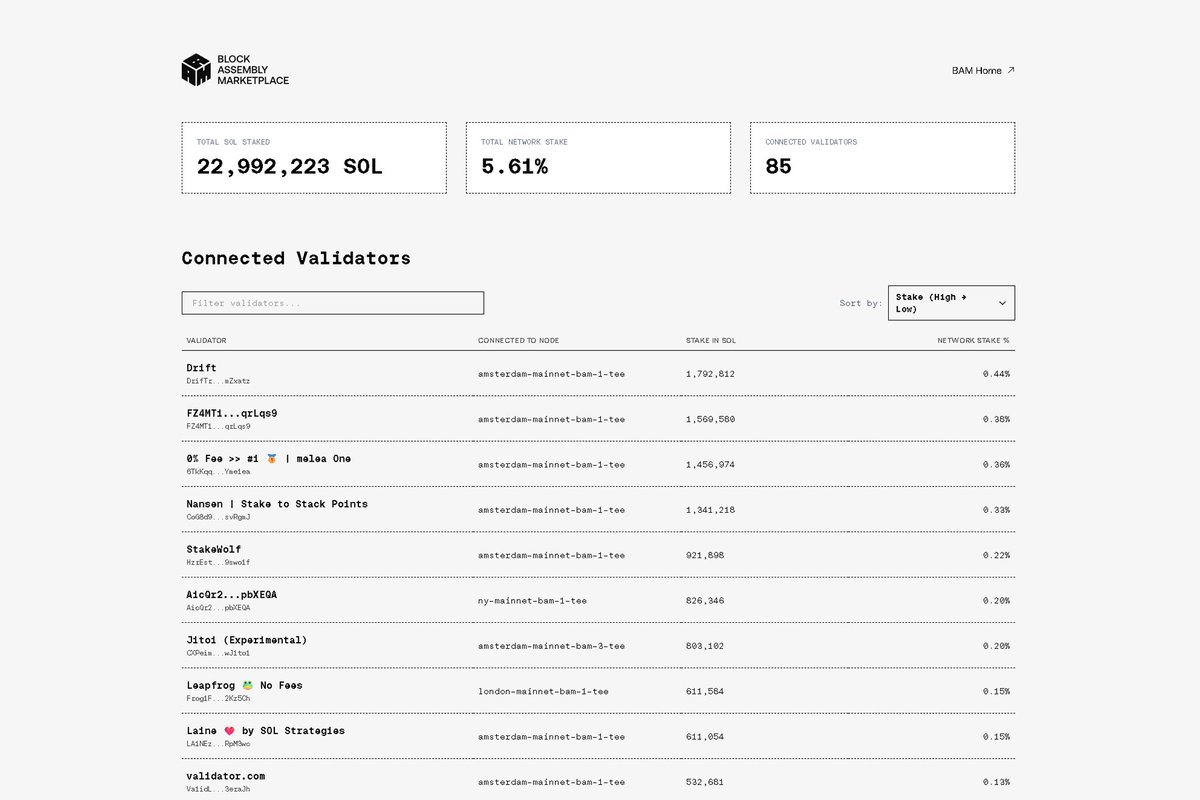Viewport: 1200px width, 800px height.
Task: Open the Sort by Stake dropdown
Action: tap(951, 303)
